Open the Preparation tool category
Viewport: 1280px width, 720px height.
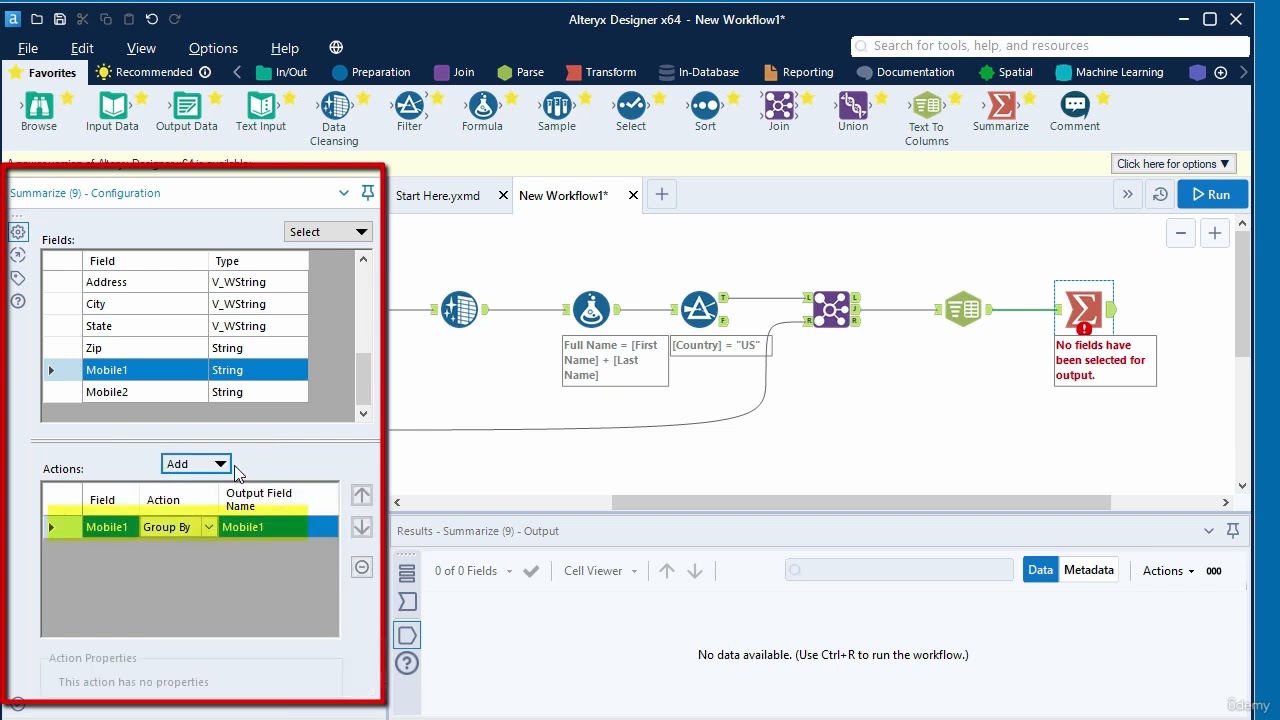(371, 72)
